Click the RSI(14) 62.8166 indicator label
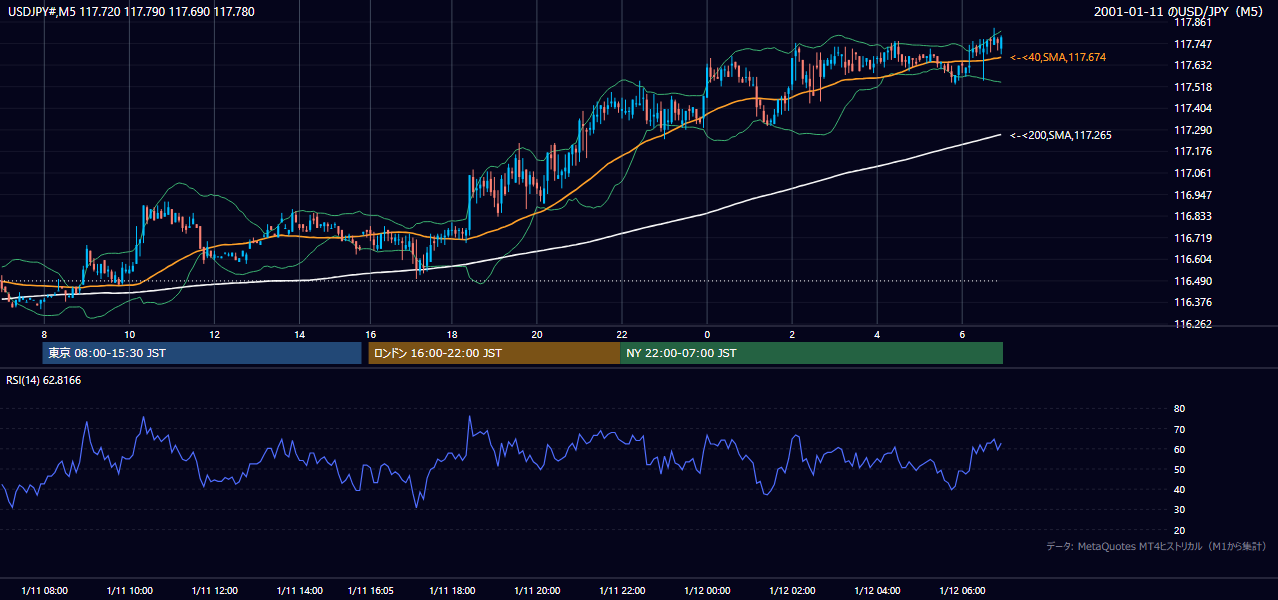The image size is (1278, 600). click(x=44, y=380)
